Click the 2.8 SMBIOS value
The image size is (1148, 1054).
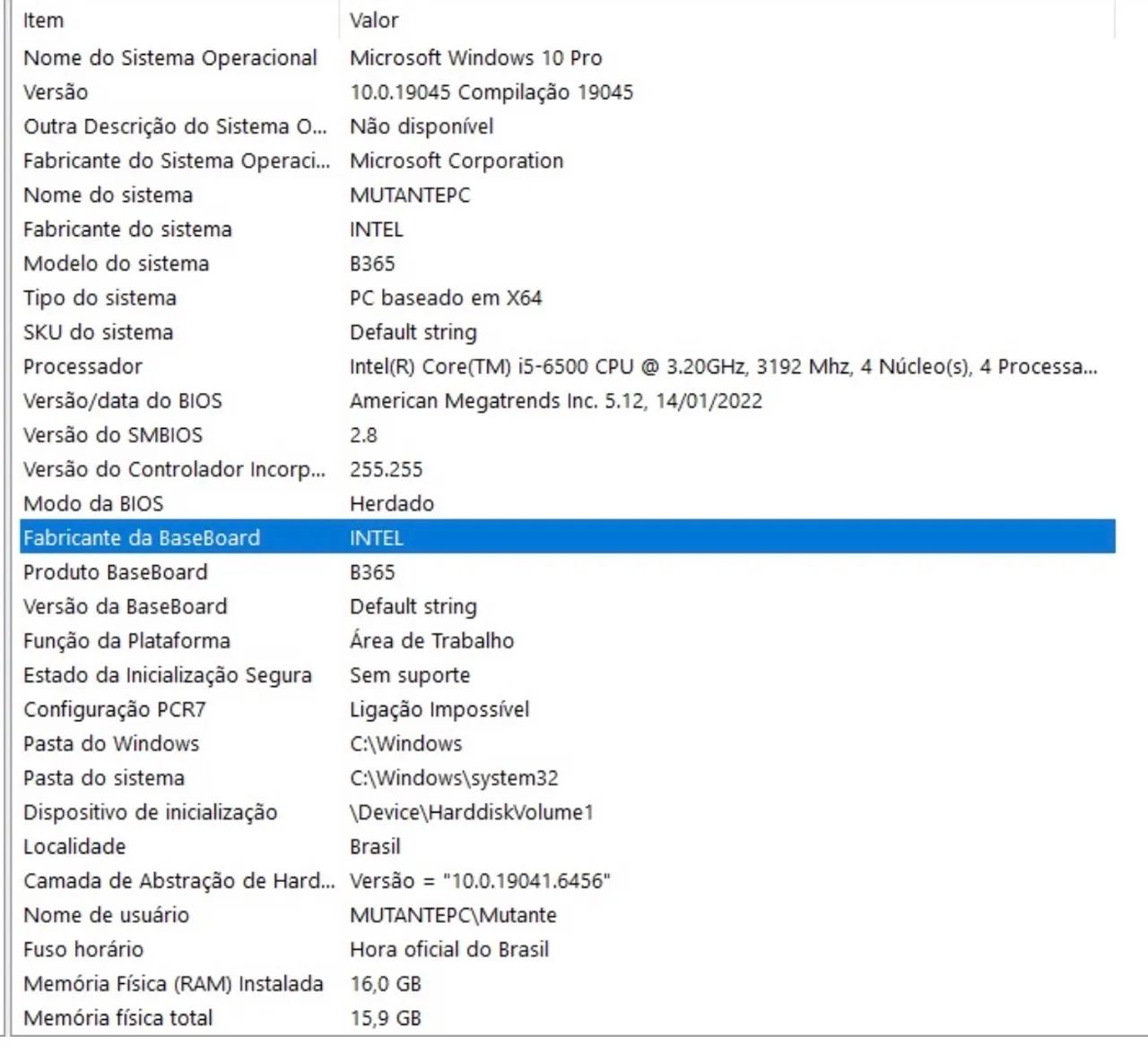(363, 435)
